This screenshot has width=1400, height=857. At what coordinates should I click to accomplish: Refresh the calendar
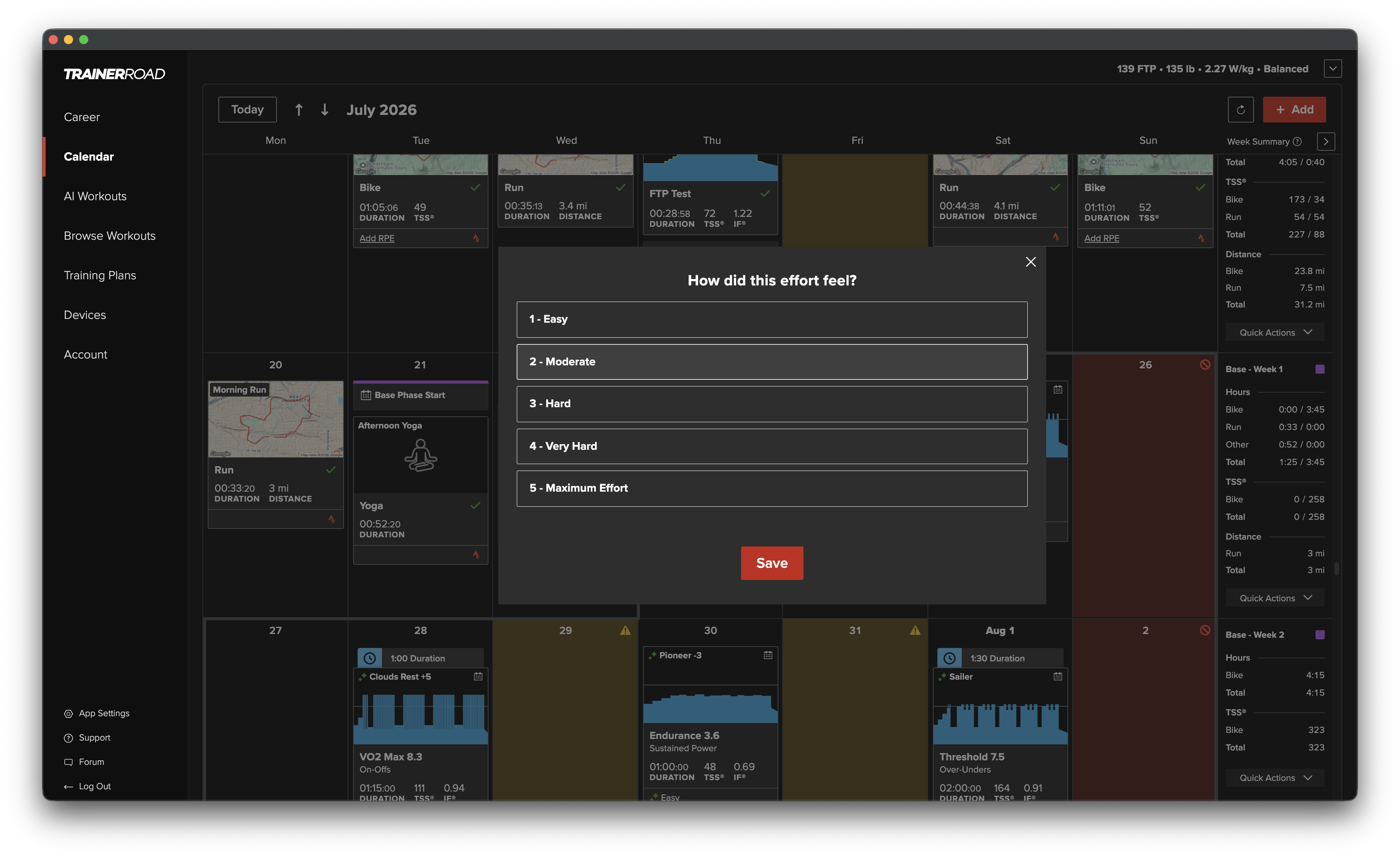pos(1240,110)
